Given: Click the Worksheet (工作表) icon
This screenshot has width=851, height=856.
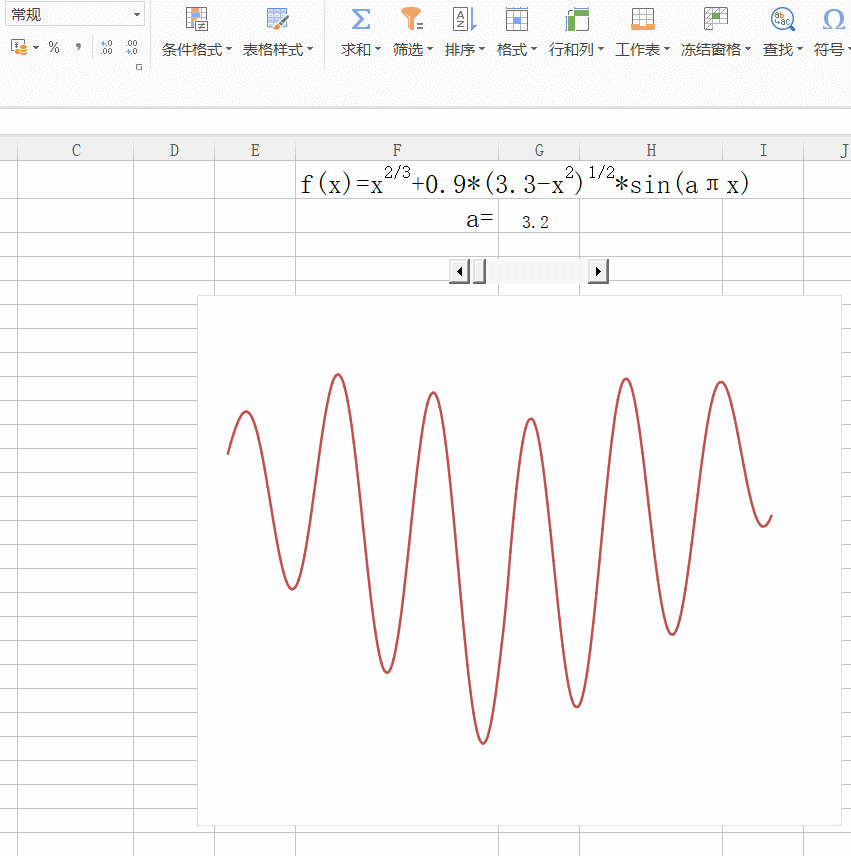Looking at the screenshot, I should [x=642, y=20].
